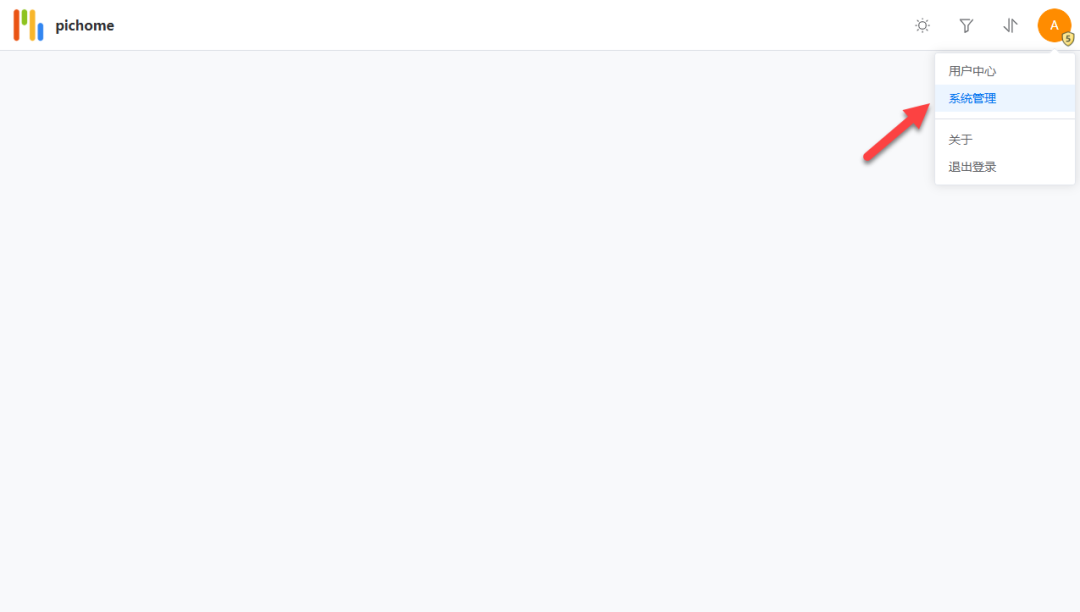Open the funnel filter icon

coord(966,25)
